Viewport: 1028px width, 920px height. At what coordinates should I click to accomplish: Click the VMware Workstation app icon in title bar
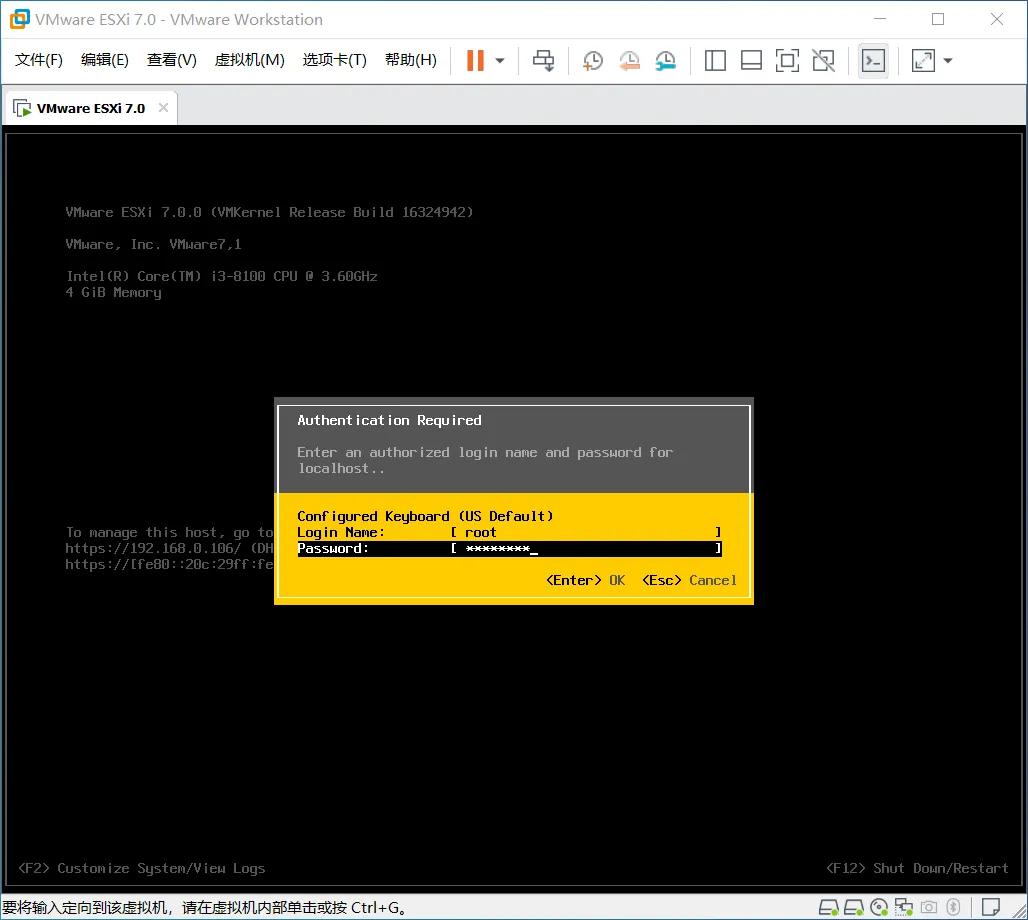pyautogui.click(x=20, y=19)
